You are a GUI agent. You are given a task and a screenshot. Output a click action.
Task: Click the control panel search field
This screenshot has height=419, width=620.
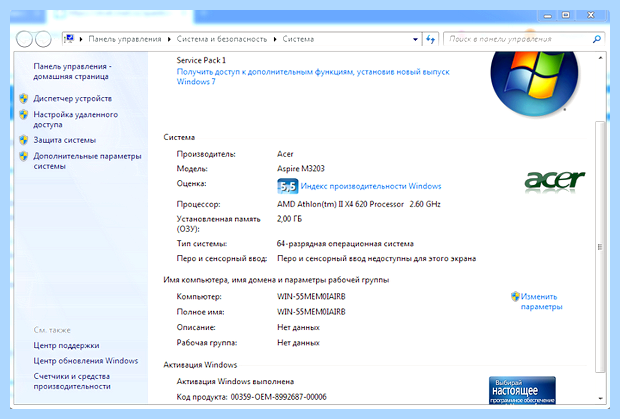click(518, 39)
